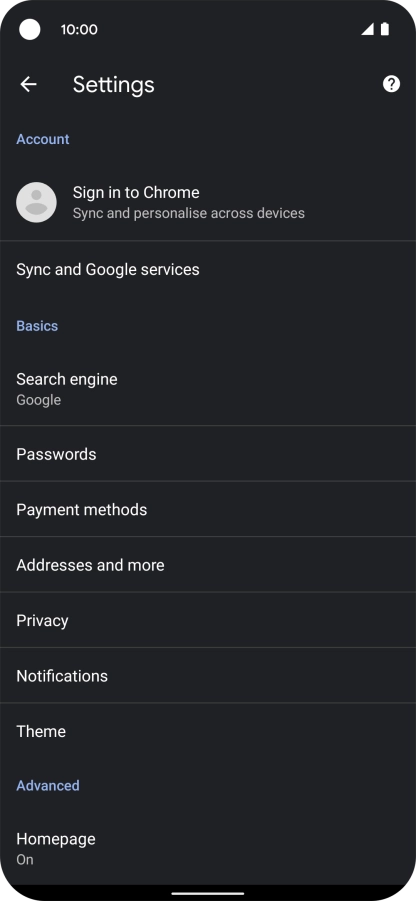Open Privacy settings
Viewport: 416px width, 901px height.
[208, 620]
